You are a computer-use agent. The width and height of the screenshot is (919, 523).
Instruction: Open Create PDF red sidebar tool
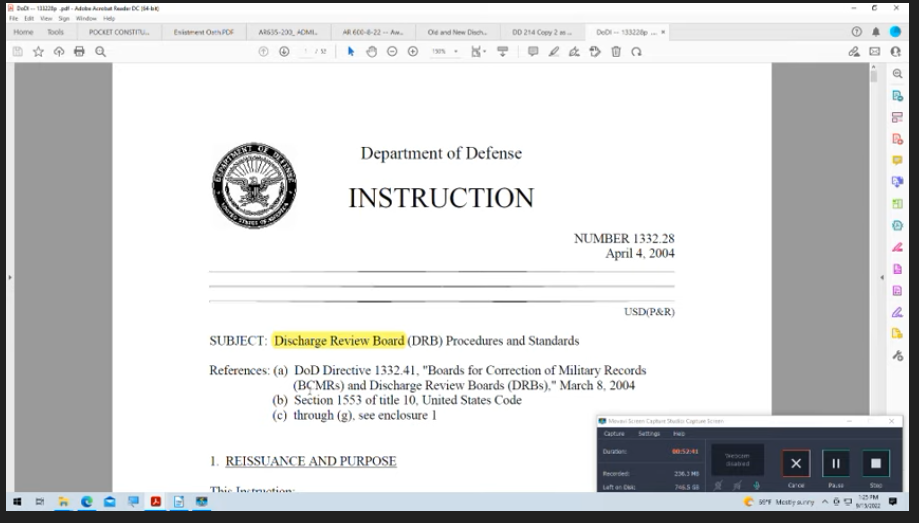pyautogui.click(x=897, y=139)
